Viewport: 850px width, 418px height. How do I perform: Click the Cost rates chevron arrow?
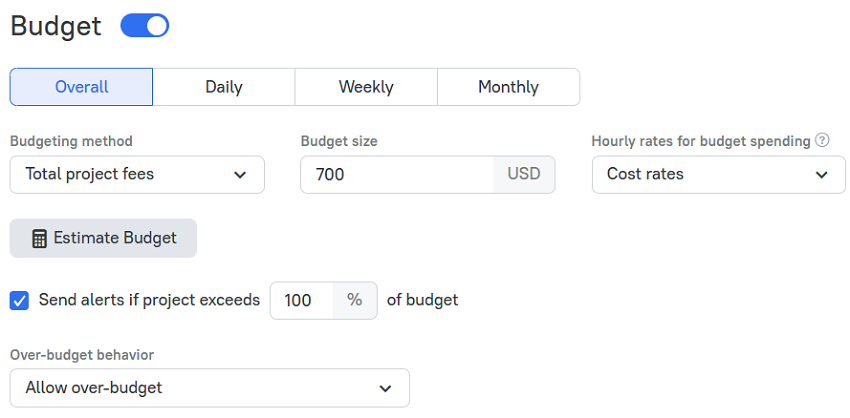[822, 175]
